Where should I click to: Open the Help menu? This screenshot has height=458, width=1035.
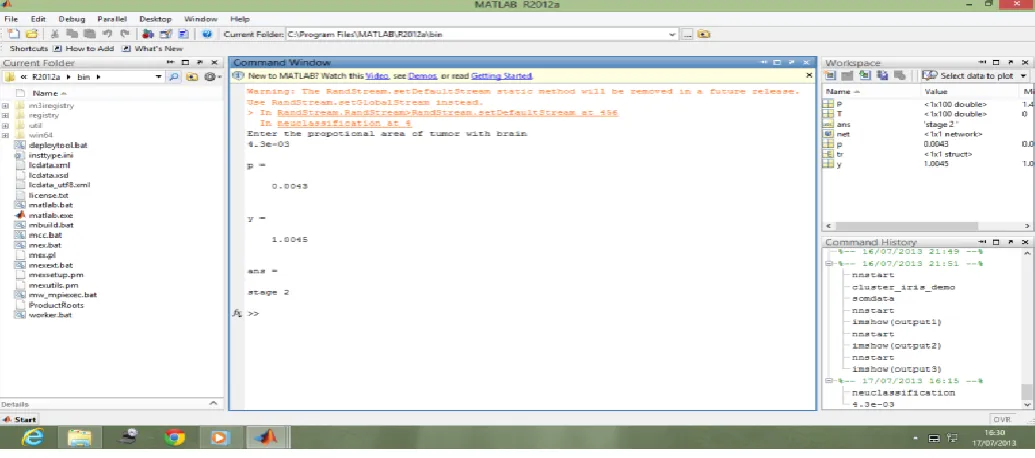(x=240, y=19)
